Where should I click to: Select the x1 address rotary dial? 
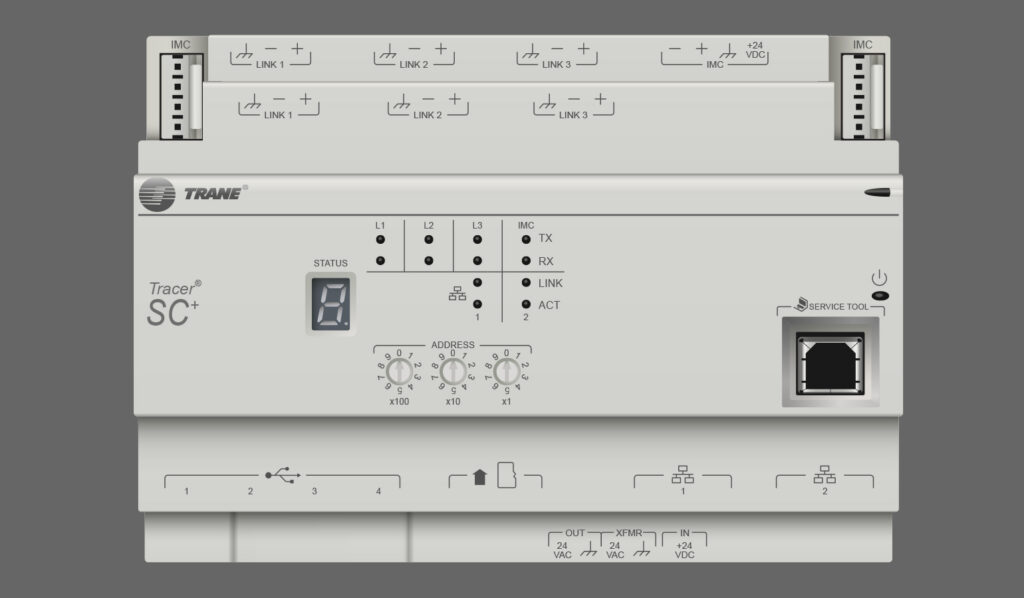pos(506,372)
